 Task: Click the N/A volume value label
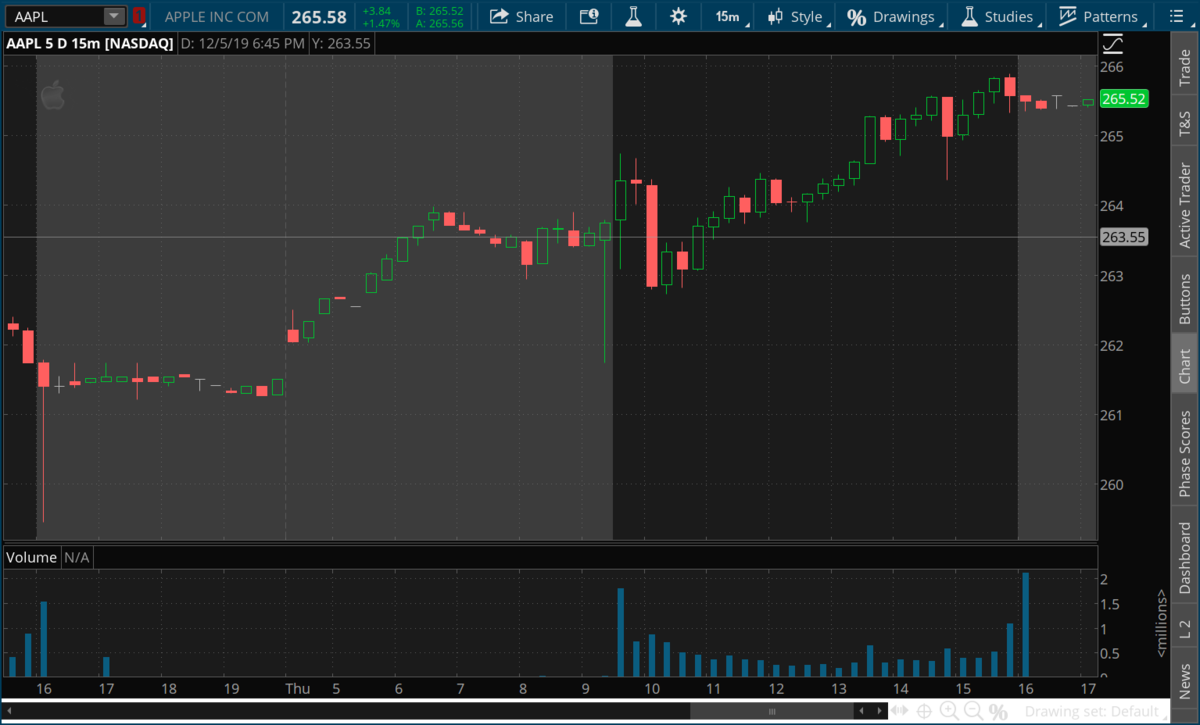tap(77, 557)
